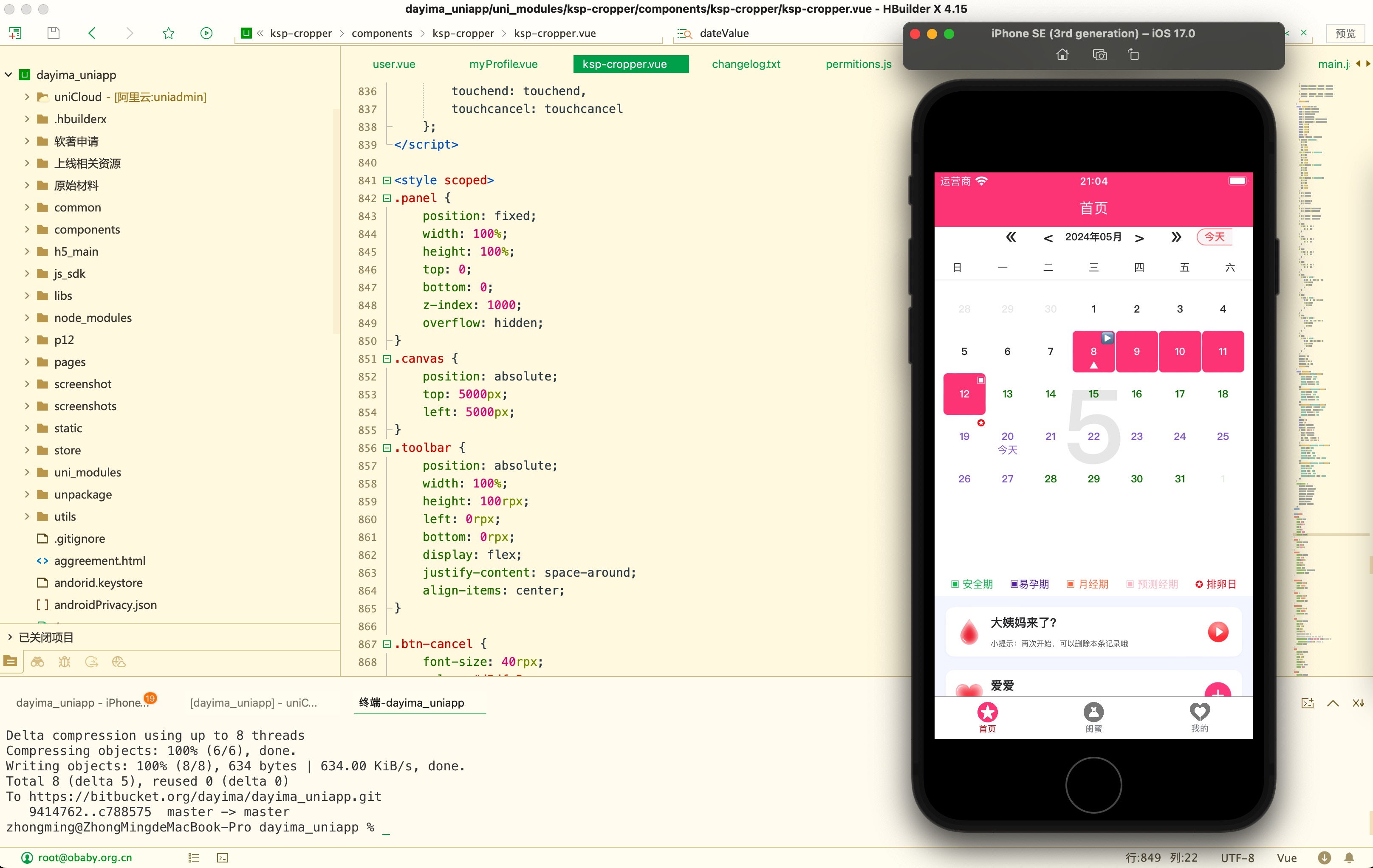The image size is (1373, 868).
Task: Tap the 今天 button in calendar
Action: pos(1215,237)
